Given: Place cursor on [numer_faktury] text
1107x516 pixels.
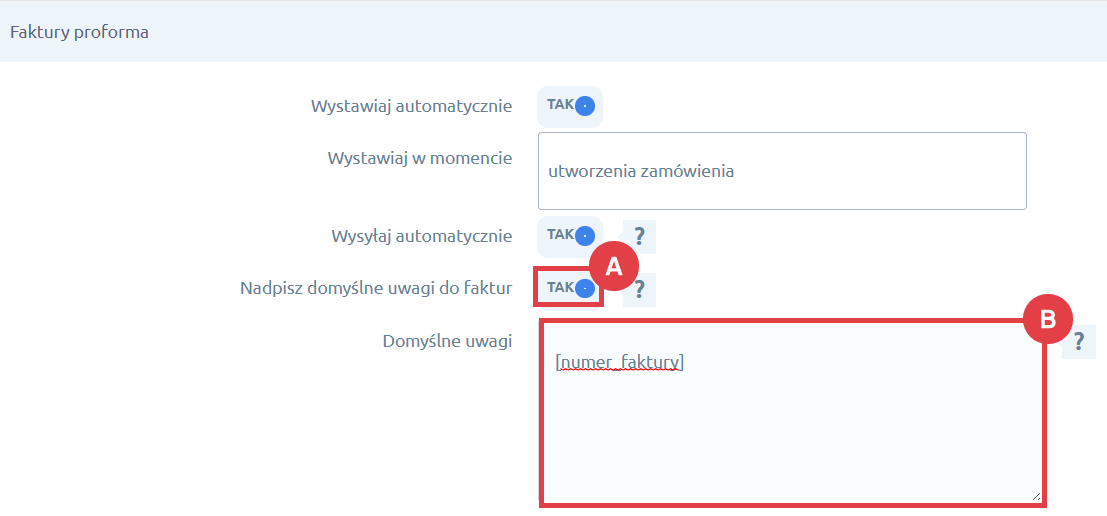Looking at the screenshot, I should coord(619,362).
